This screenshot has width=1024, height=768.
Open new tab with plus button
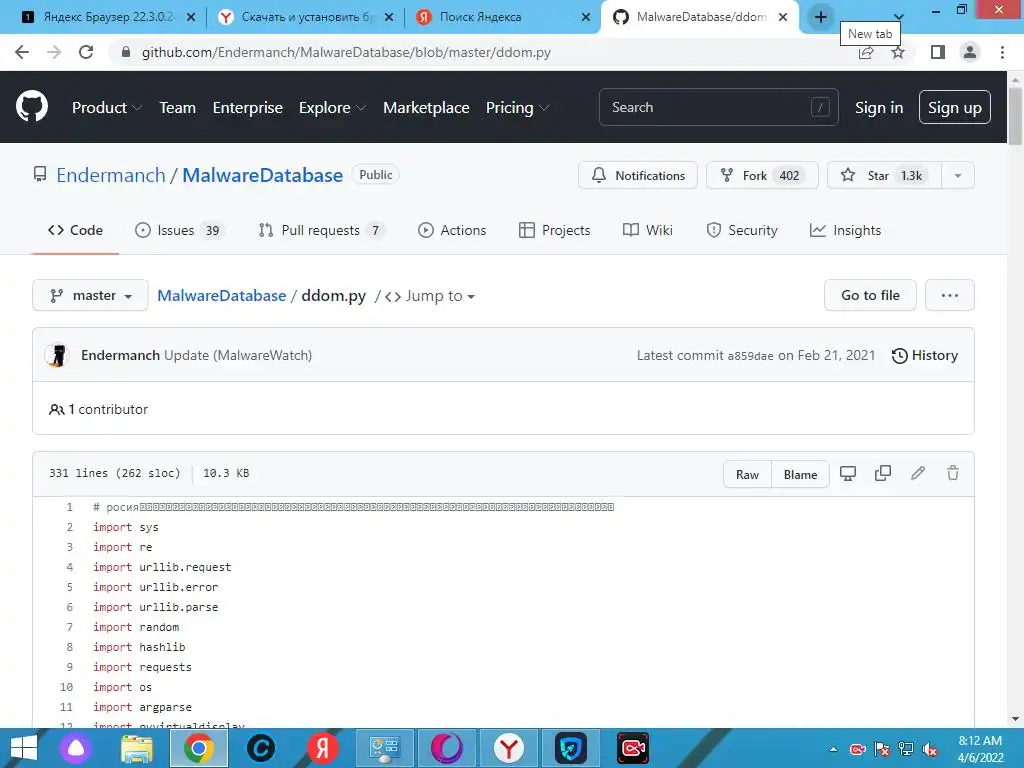pyautogui.click(x=821, y=17)
